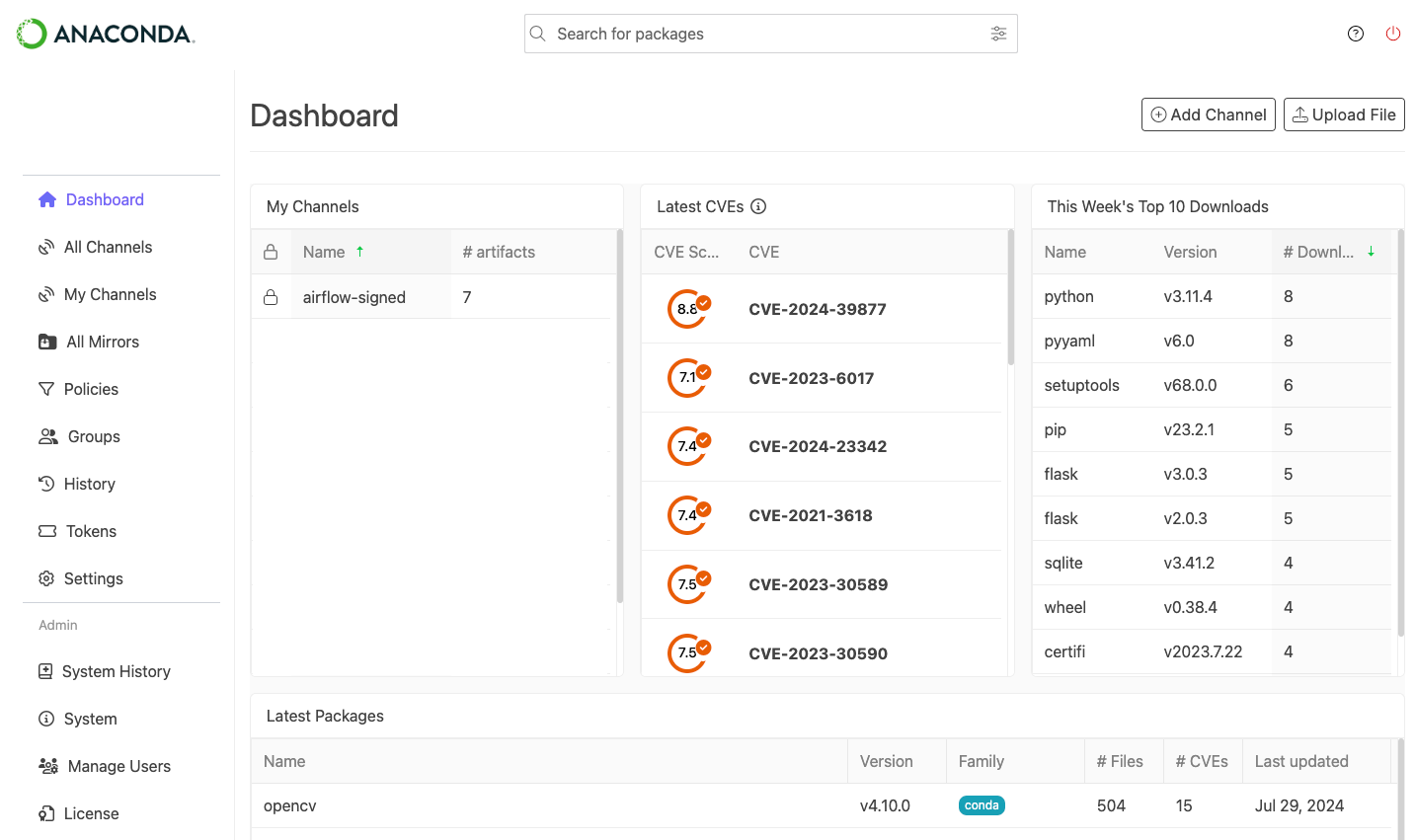The height and width of the screenshot is (840, 1415).
Task: Sort by CVE column header
Action: pyautogui.click(x=764, y=252)
